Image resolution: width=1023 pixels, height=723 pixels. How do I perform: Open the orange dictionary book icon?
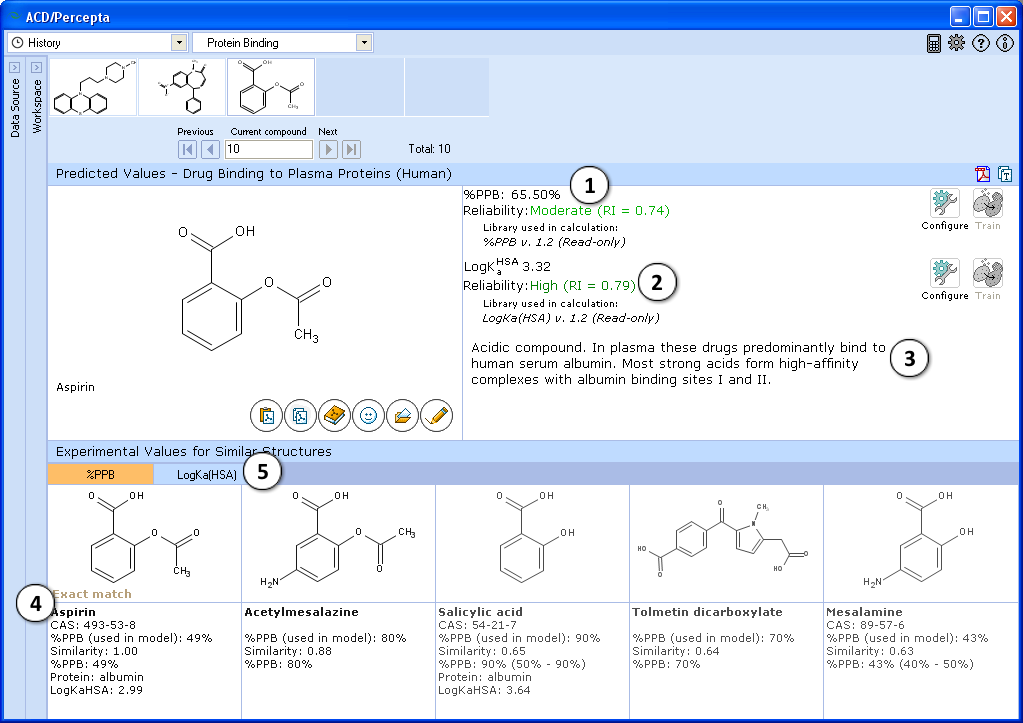pos(334,415)
